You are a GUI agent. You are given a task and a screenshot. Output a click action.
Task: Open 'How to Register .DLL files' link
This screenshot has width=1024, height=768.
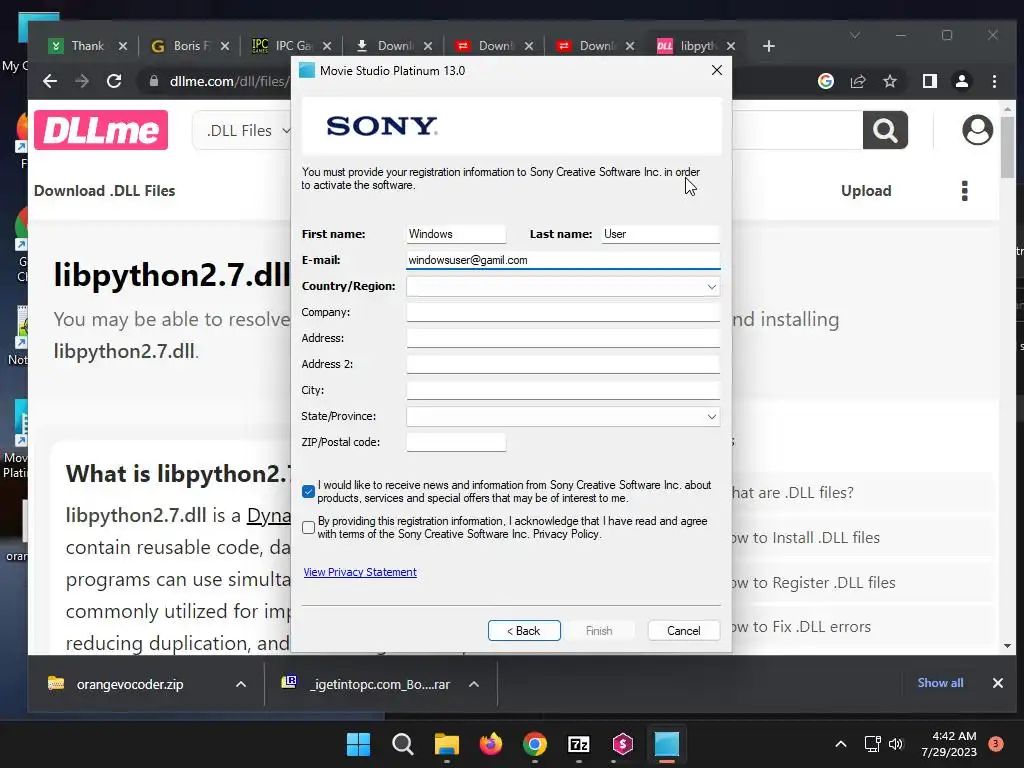[x=814, y=582]
